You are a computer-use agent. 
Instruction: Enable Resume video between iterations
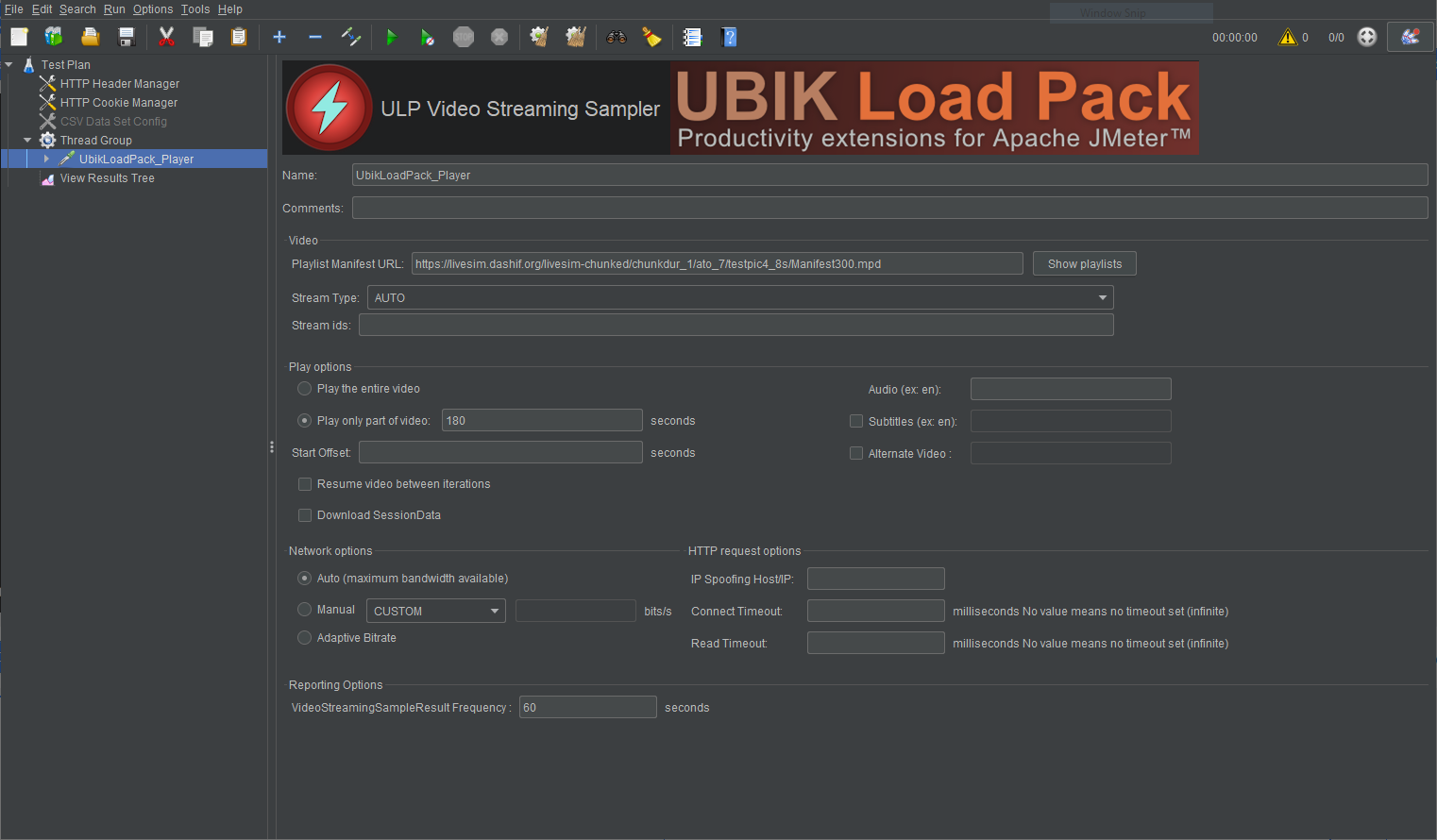305,484
